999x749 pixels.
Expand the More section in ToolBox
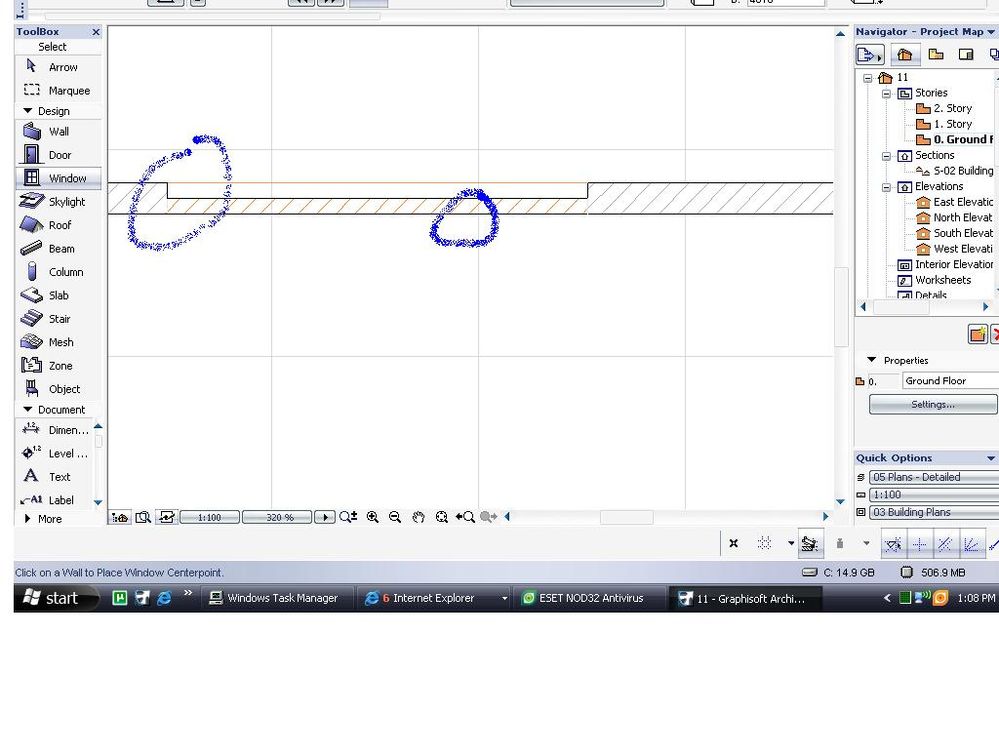tap(27, 518)
